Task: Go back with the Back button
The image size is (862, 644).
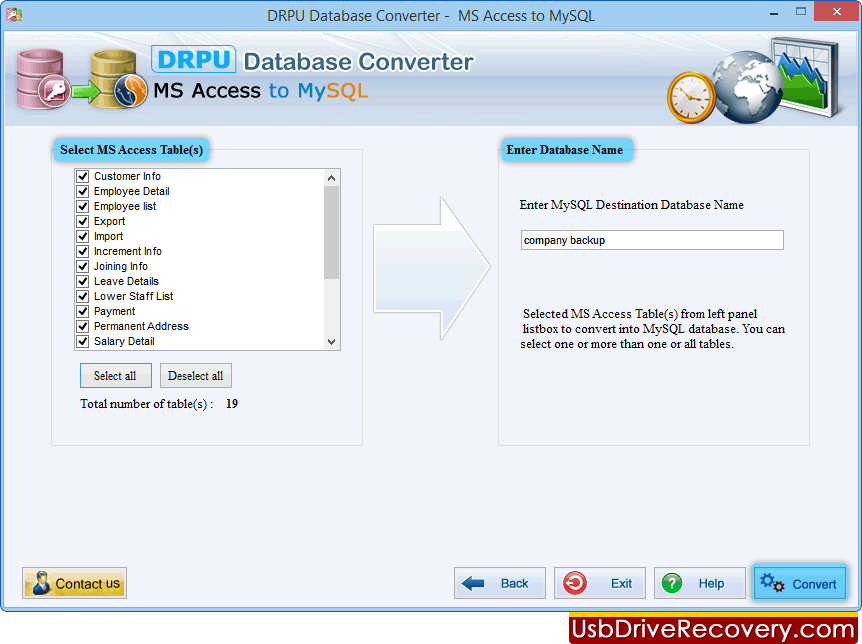Action: tap(500, 583)
